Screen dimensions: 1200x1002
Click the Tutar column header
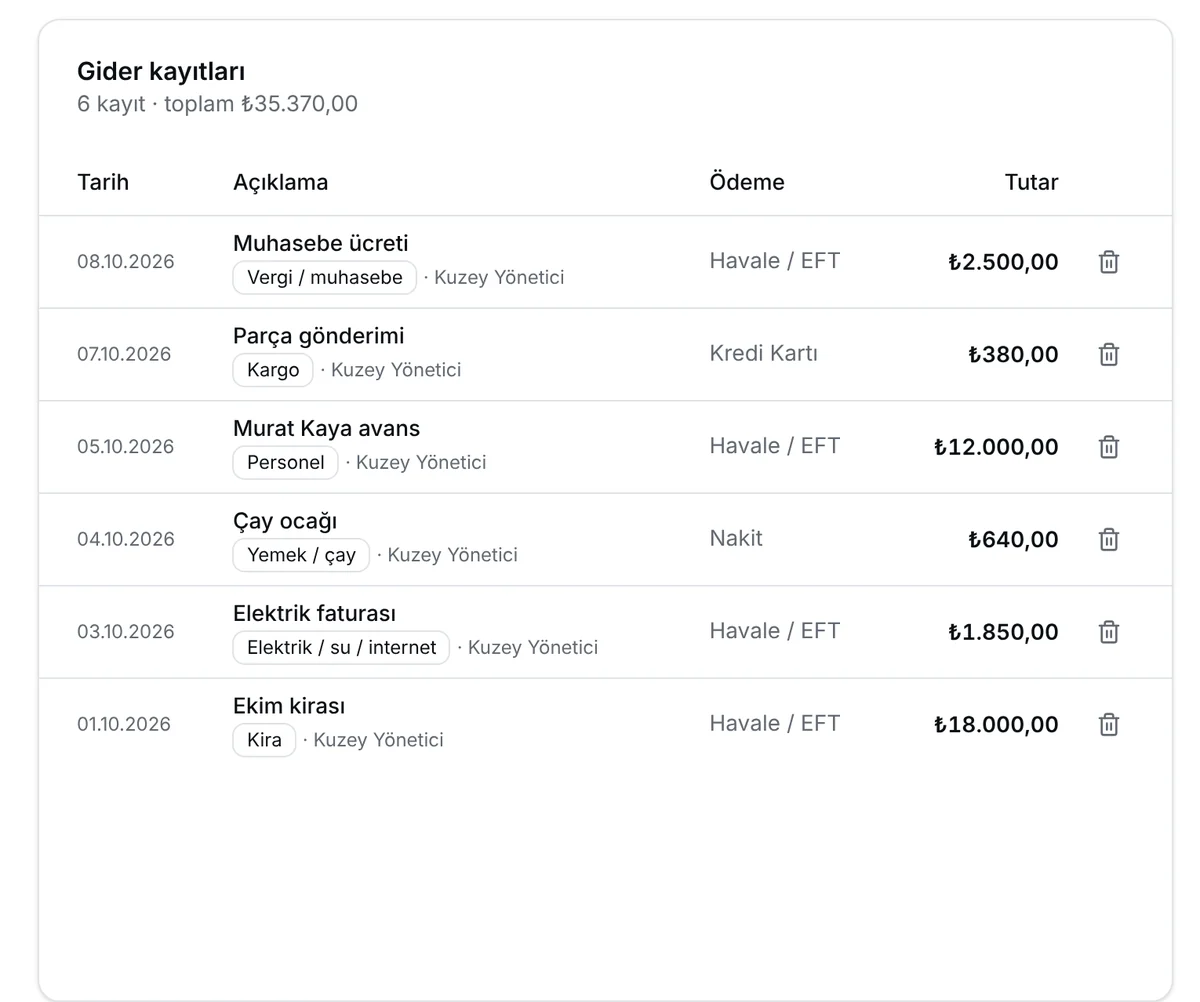tap(1031, 182)
